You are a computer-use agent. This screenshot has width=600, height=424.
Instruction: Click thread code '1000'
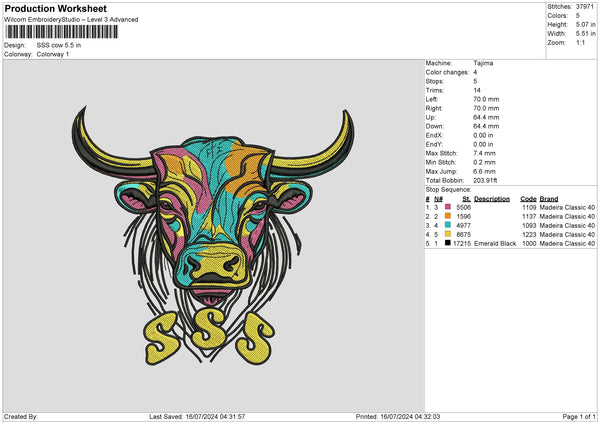click(x=529, y=243)
